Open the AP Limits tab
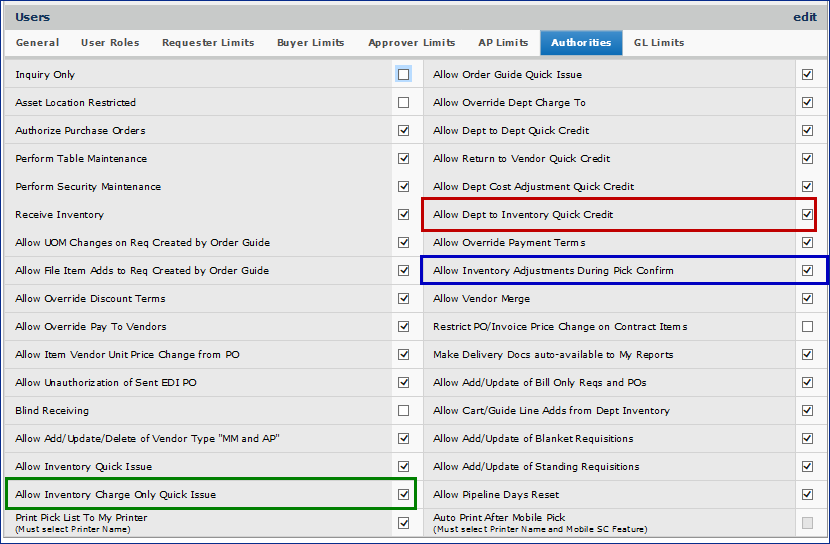 click(x=503, y=43)
